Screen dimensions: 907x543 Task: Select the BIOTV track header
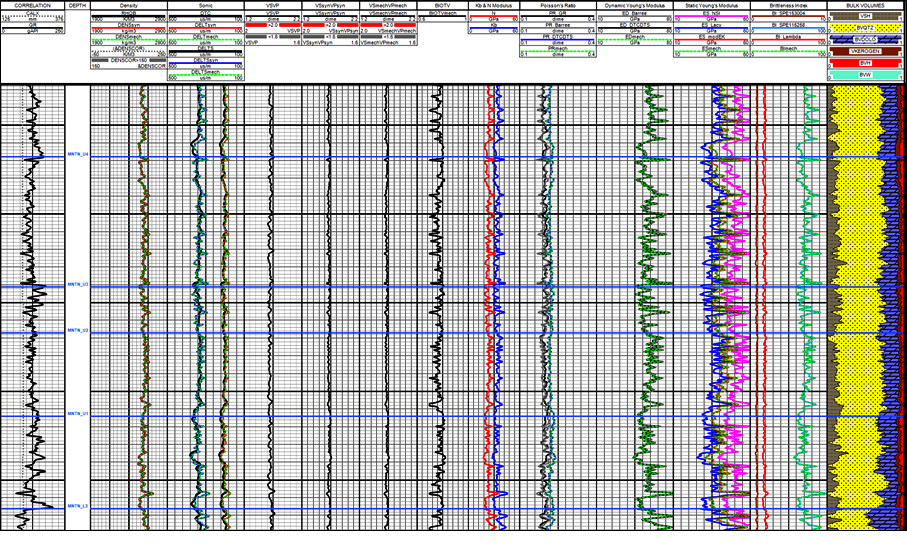pos(440,5)
